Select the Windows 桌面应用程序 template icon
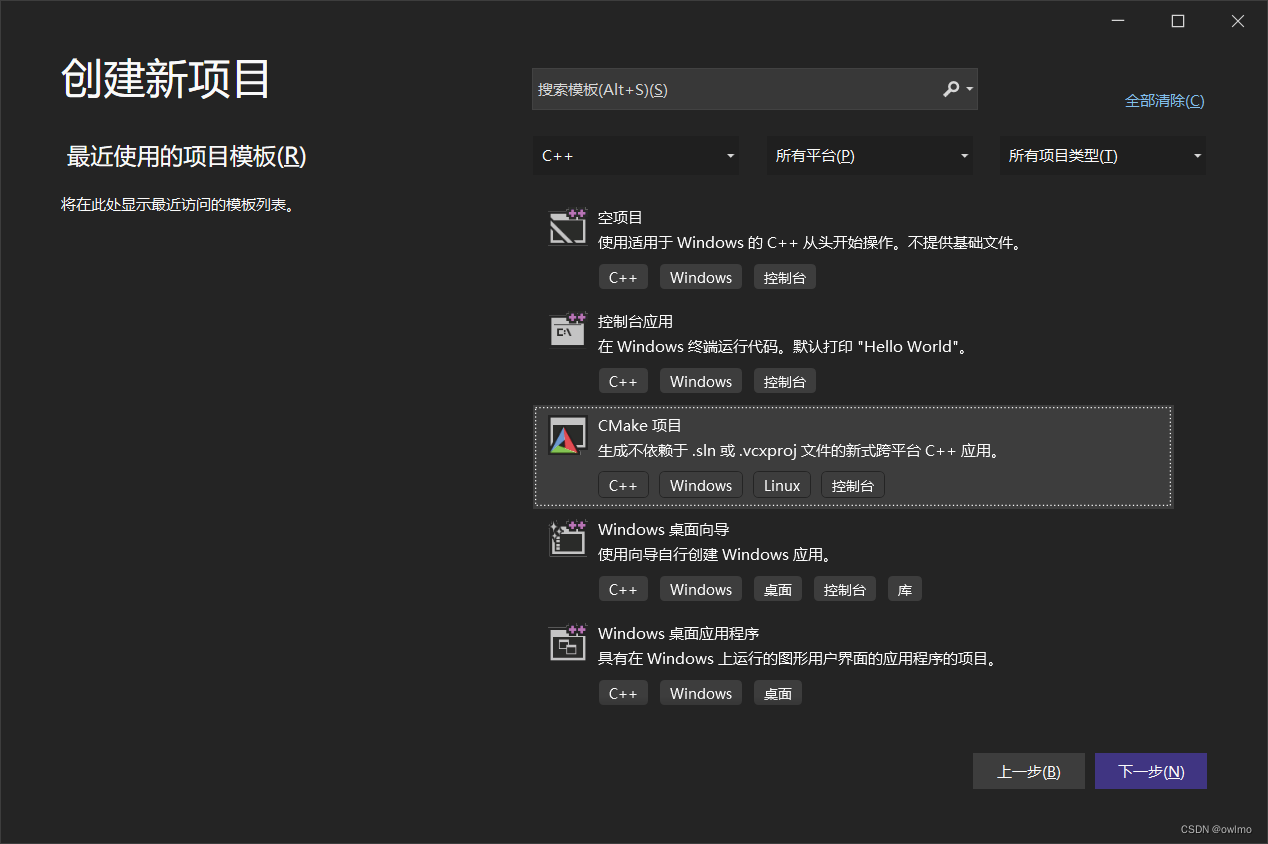This screenshot has height=844, width=1268. [x=567, y=643]
